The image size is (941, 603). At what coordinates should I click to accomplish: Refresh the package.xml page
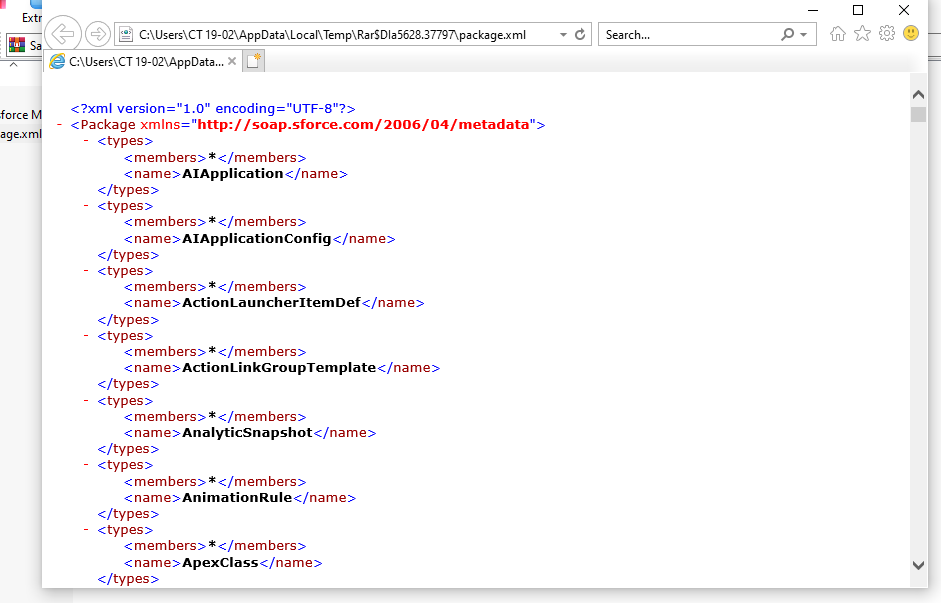coord(580,35)
